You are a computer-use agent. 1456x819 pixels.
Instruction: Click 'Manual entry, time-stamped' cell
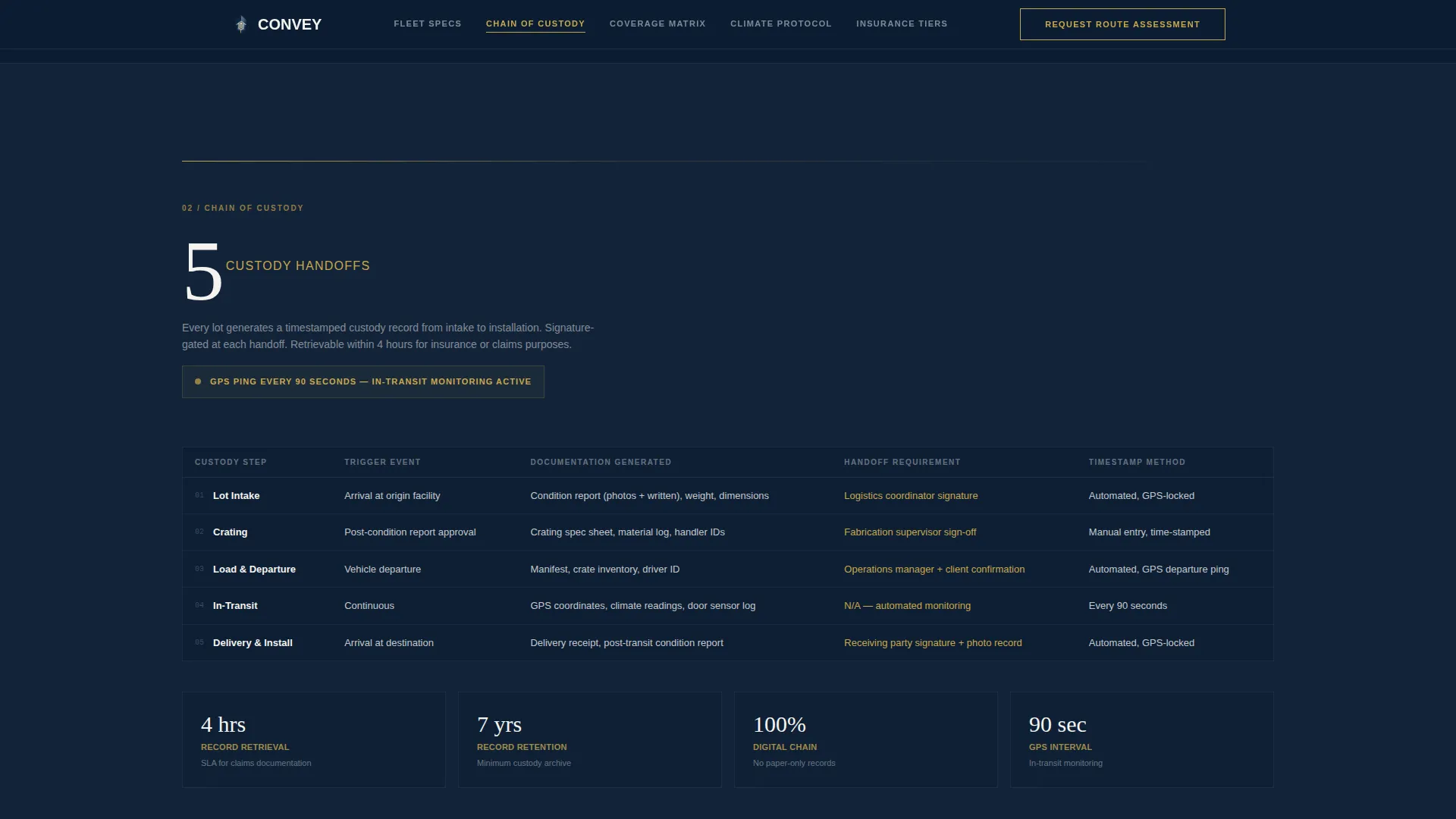point(1149,532)
